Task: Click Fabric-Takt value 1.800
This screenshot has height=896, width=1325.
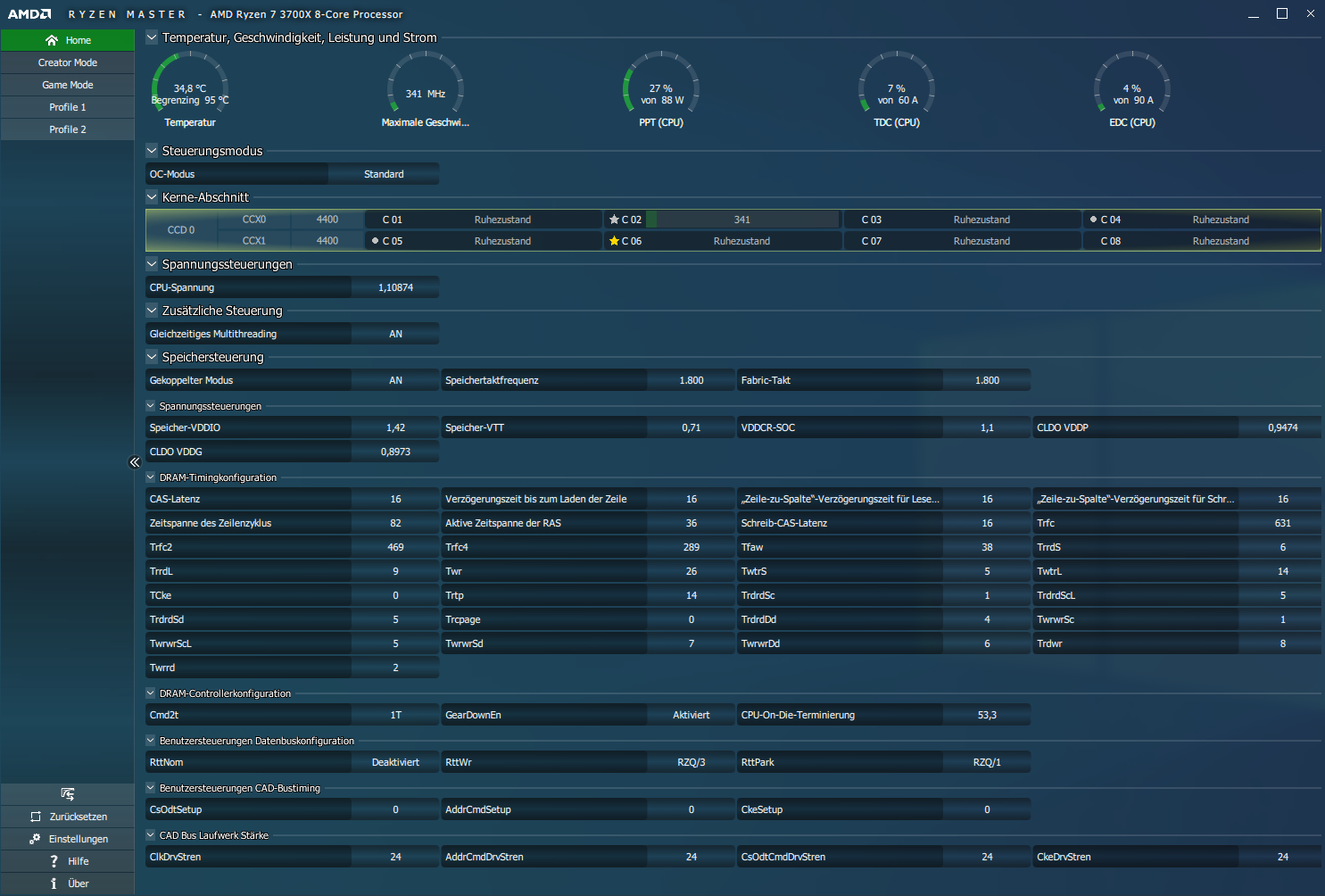Action: 987,380
